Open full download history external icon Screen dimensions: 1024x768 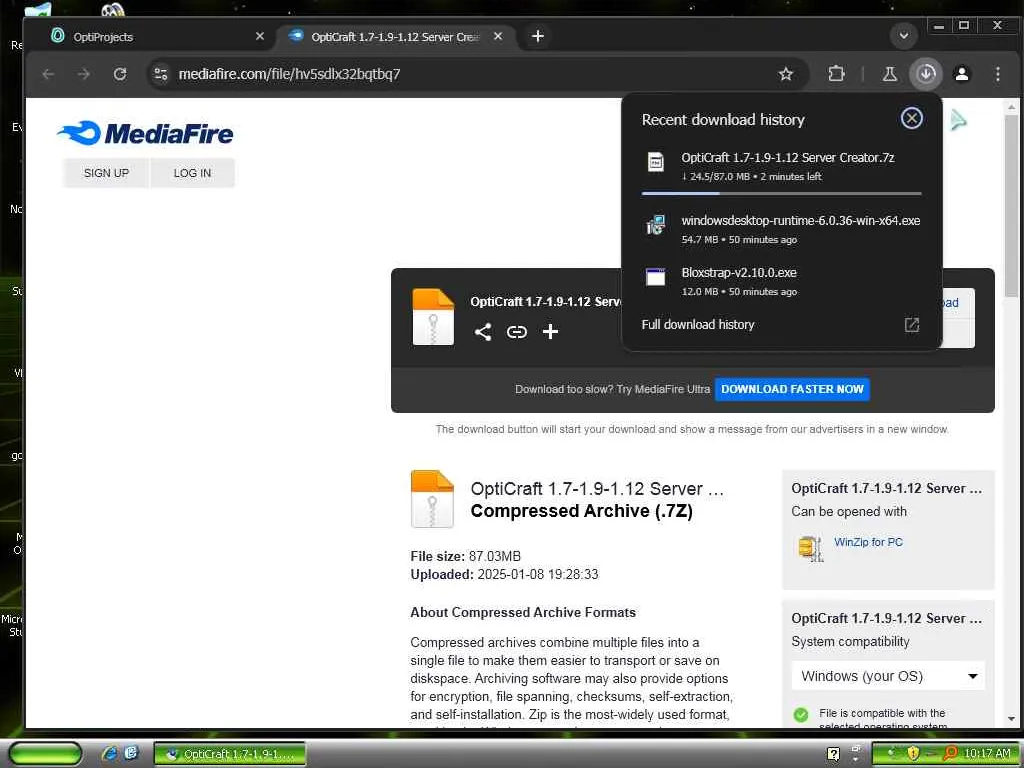(x=912, y=325)
